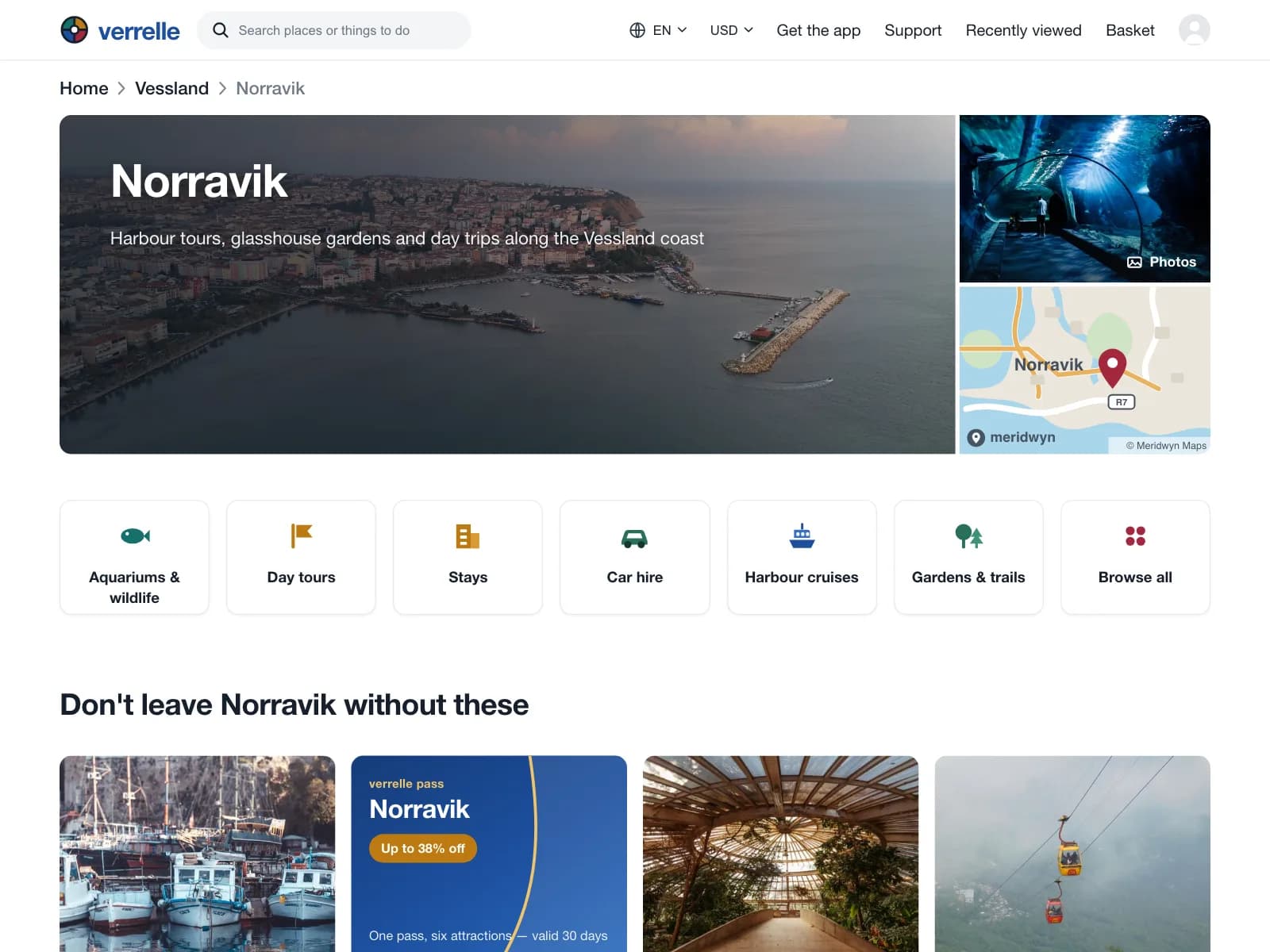Open the user profile avatar
The image size is (1270, 952).
point(1194,30)
